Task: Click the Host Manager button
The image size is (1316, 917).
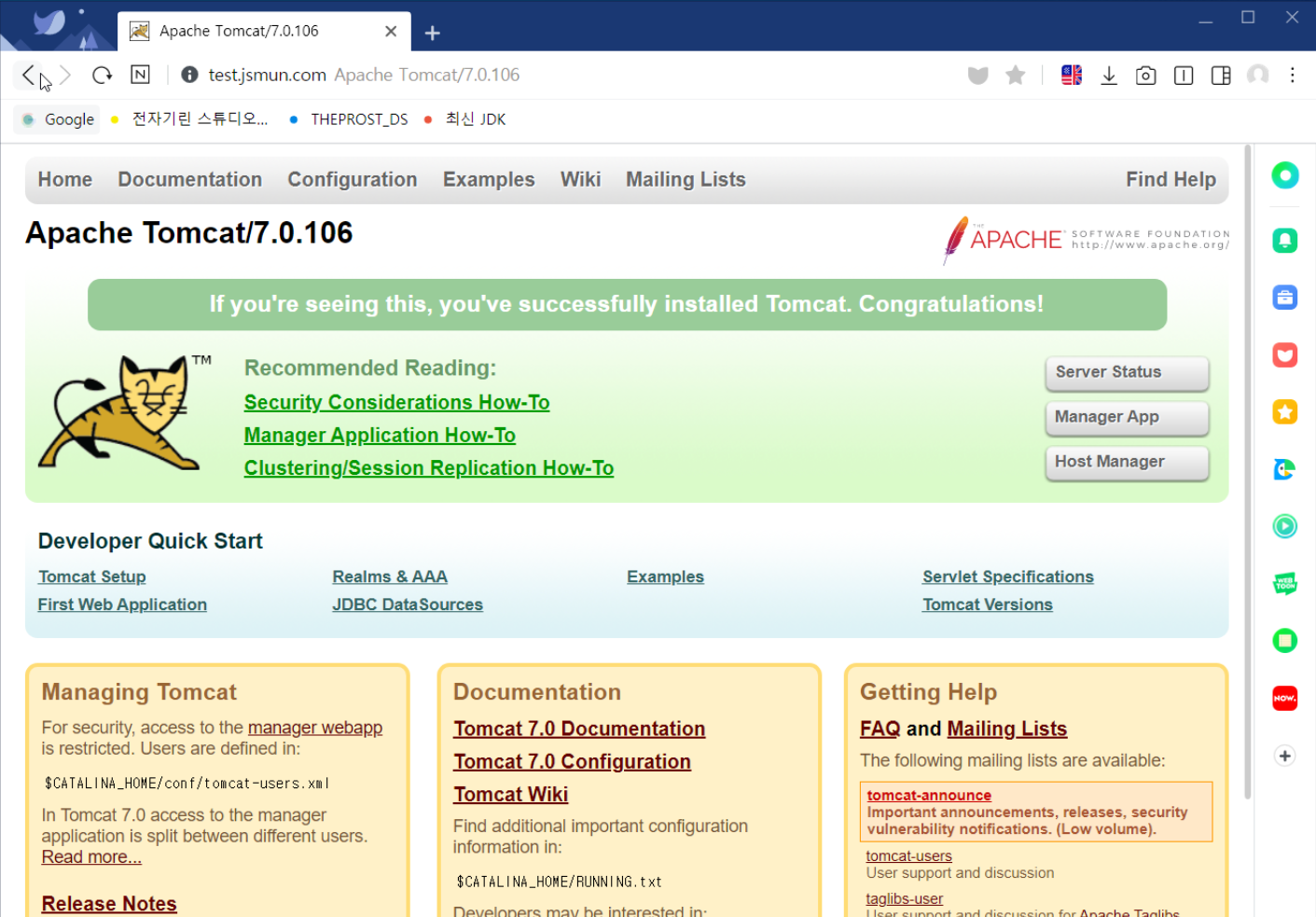Action: point(1127,463)
